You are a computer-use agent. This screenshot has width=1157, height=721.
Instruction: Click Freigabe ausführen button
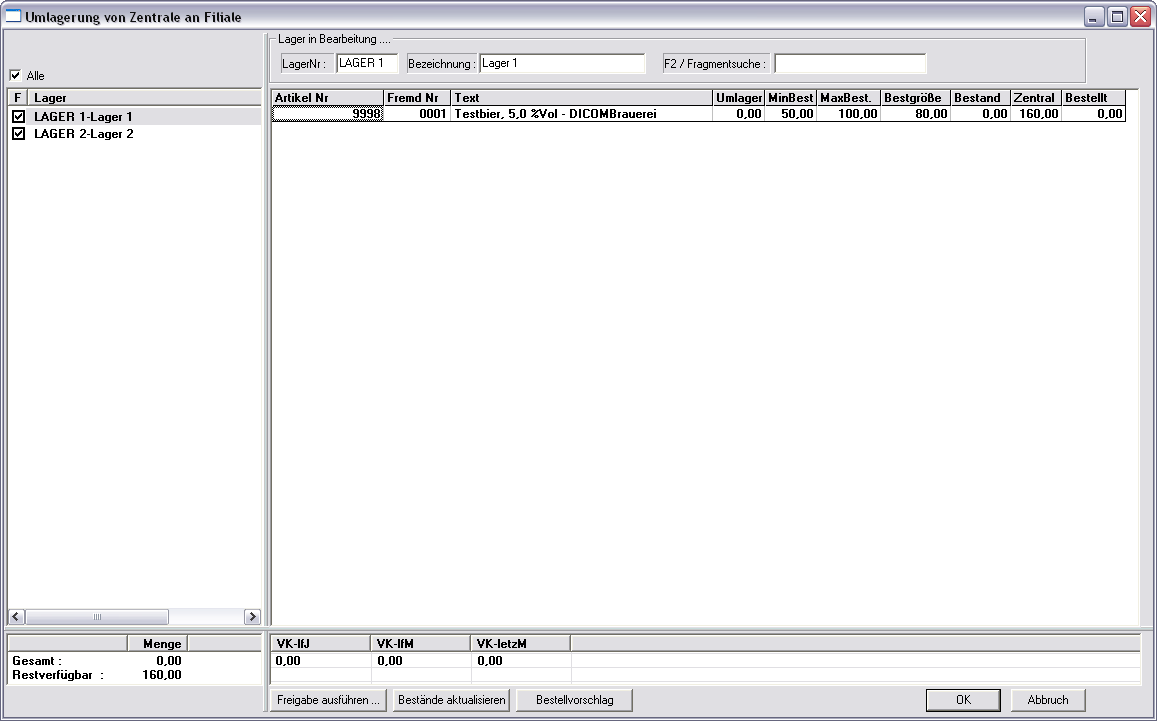coord(328,700)
